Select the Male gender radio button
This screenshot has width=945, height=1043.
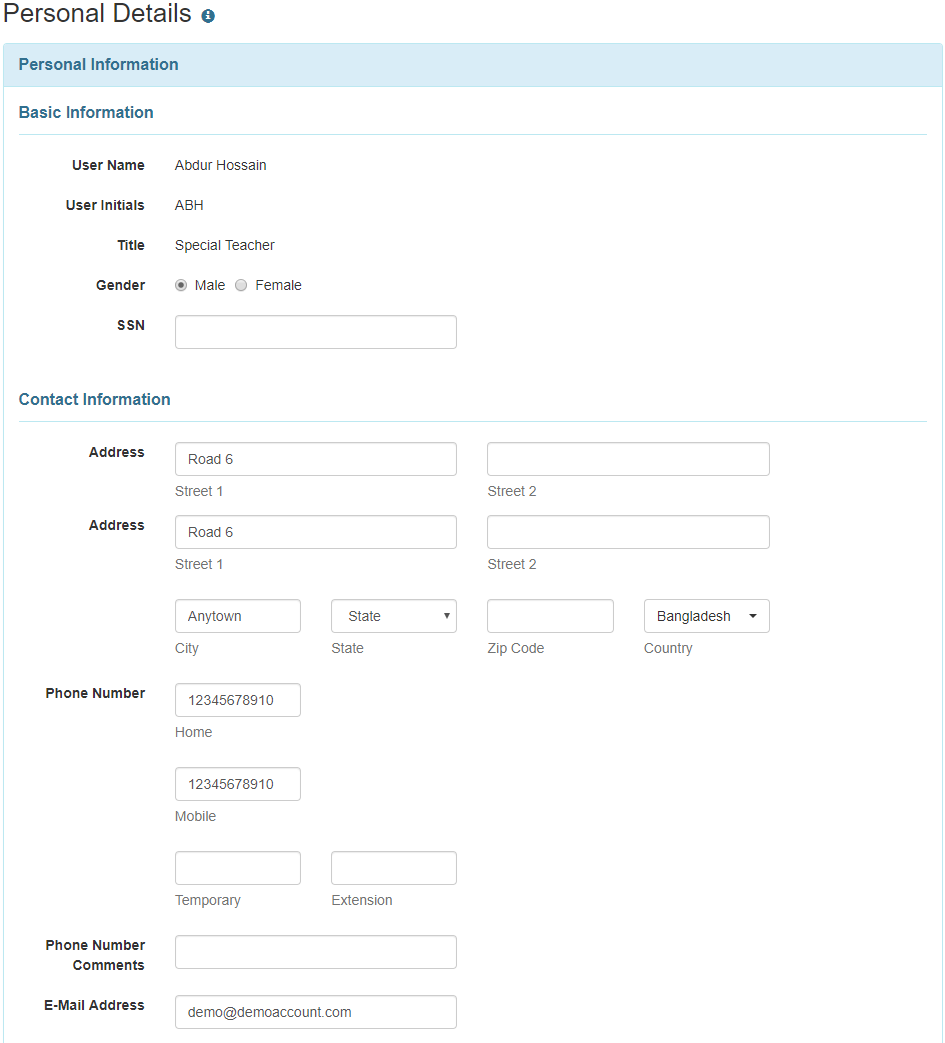(181, 285)
